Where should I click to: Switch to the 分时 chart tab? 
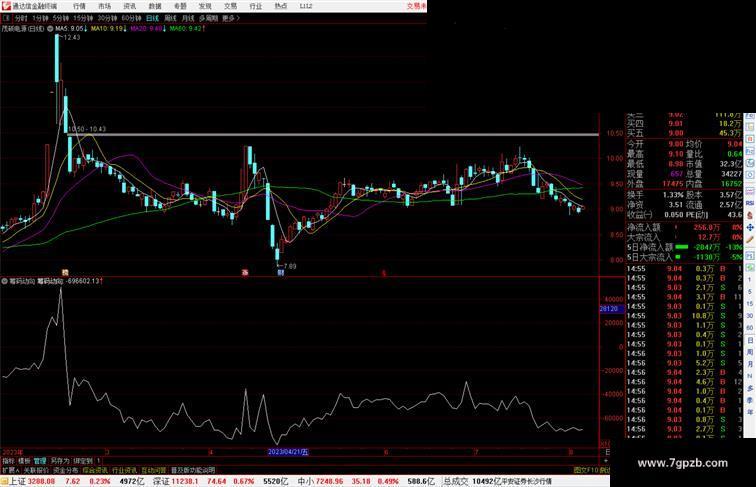[21, 18]
